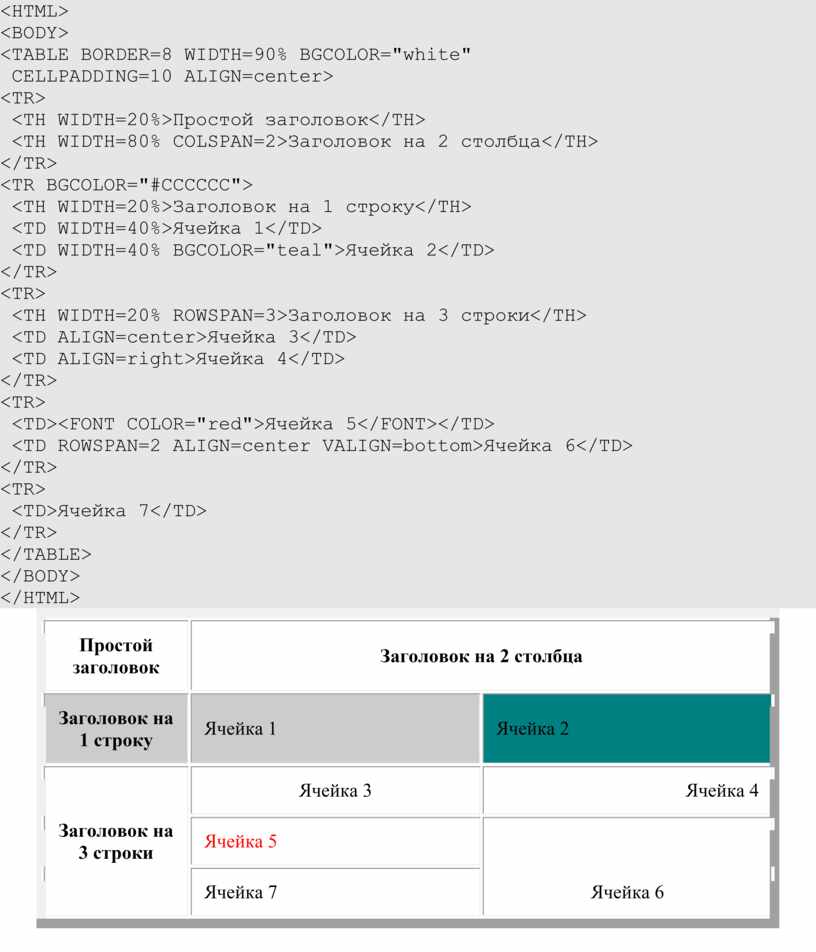The image size is (816, 952).
Task: Click the CELLPADDING=10 ALIGN=center code line
Action: [172, 76]
